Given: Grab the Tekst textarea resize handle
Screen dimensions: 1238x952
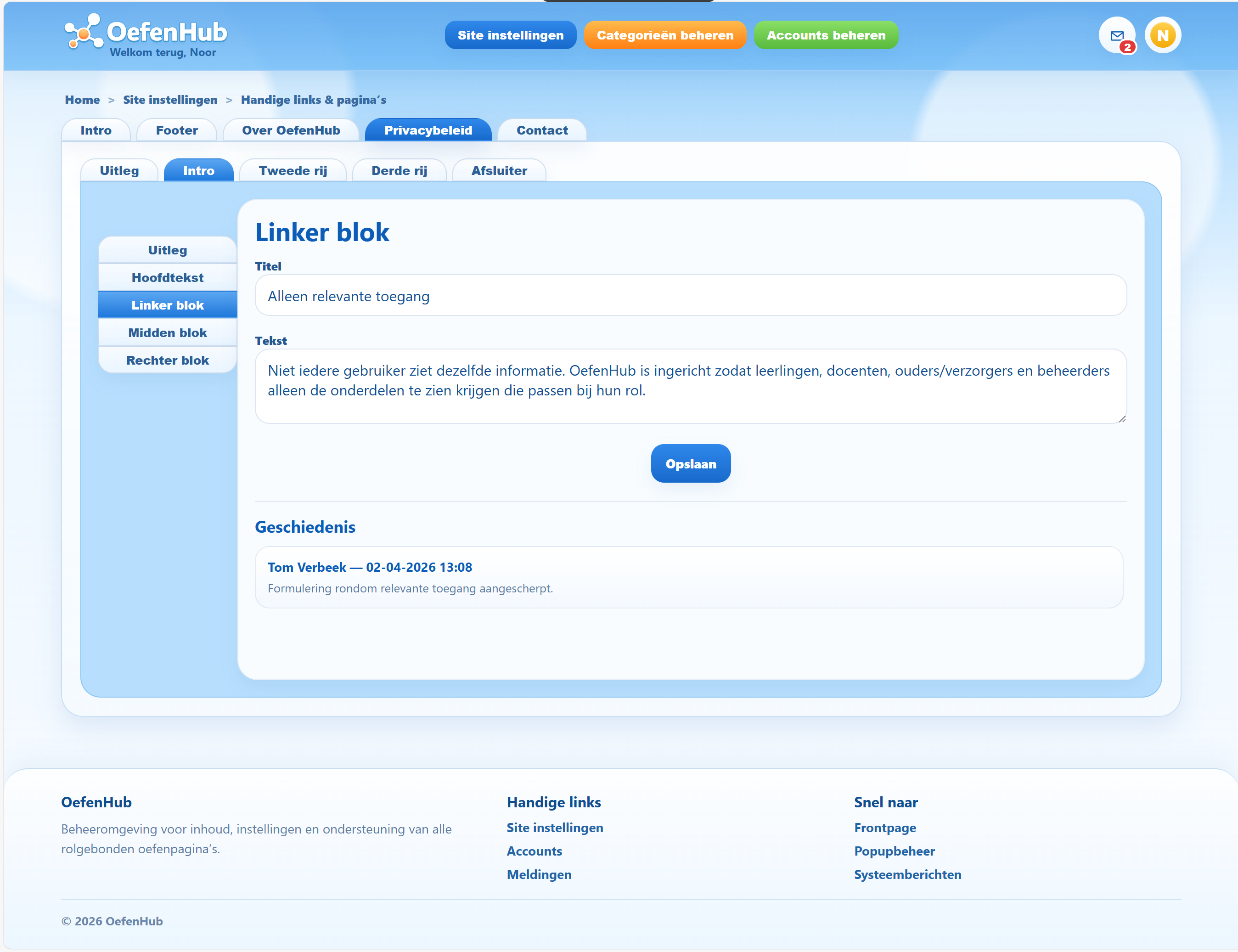Looking at the screenshot, I should pos(1122,419).
